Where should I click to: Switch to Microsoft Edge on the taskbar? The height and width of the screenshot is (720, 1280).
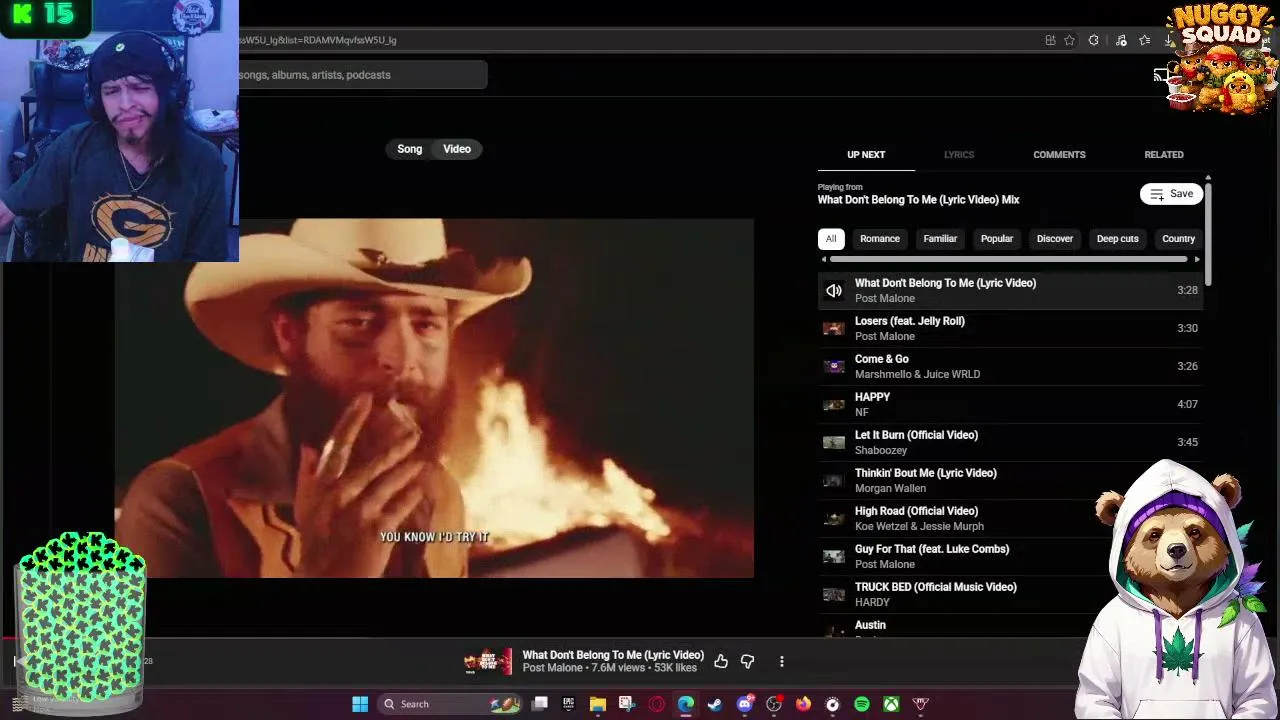click(686, 704)
